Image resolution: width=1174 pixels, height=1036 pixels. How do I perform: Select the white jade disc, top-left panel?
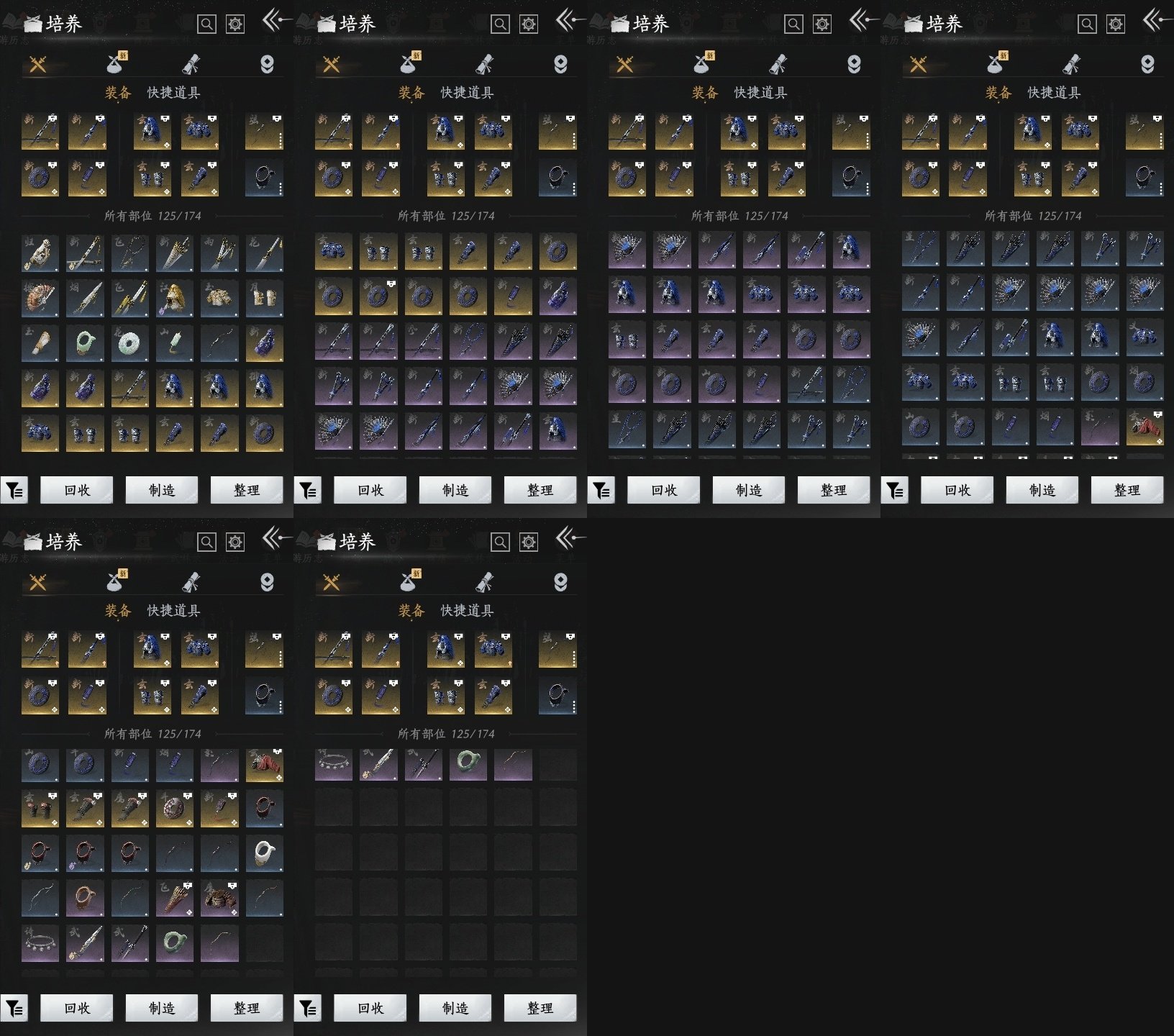130,343
